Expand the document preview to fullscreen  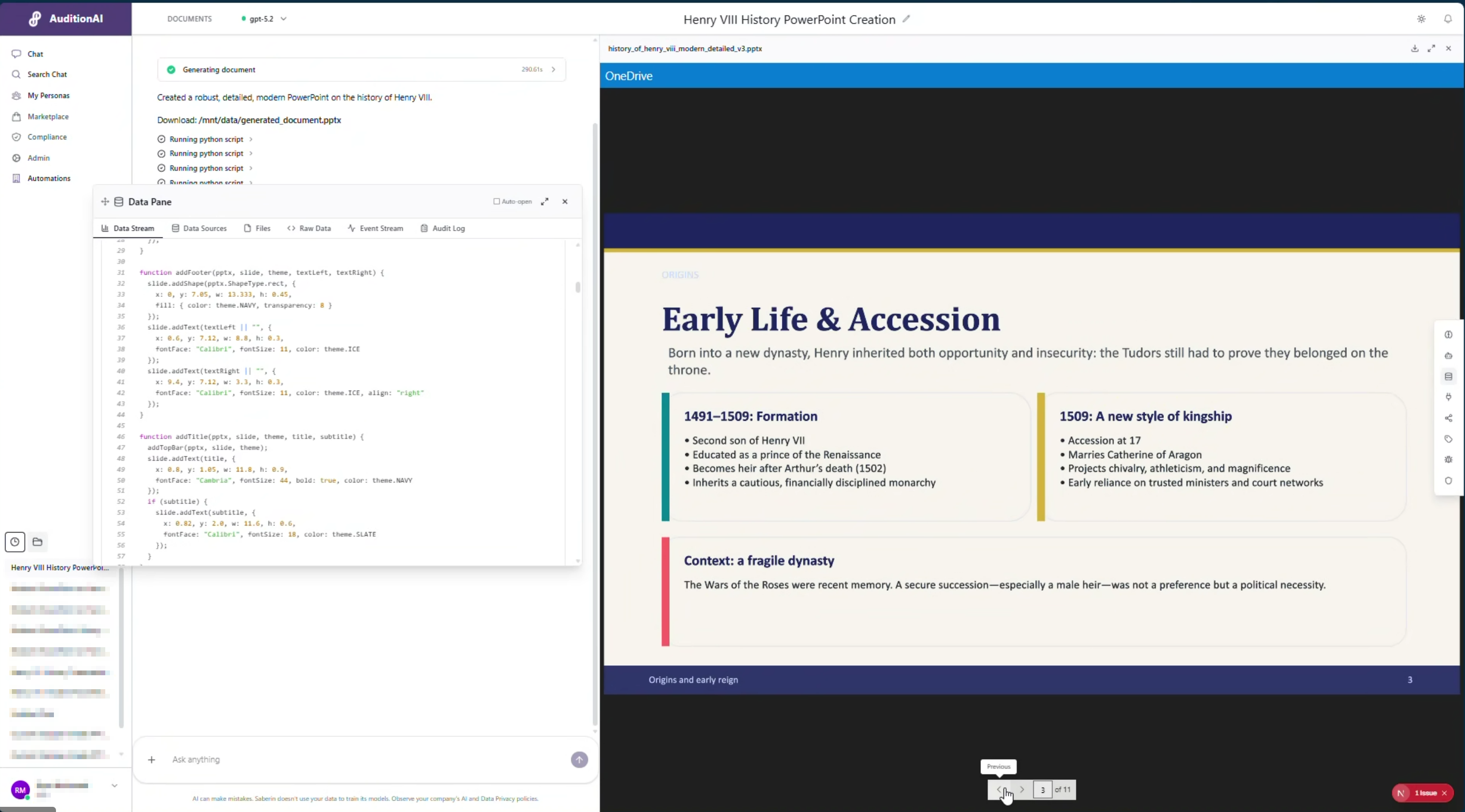tap(1432, 48)
